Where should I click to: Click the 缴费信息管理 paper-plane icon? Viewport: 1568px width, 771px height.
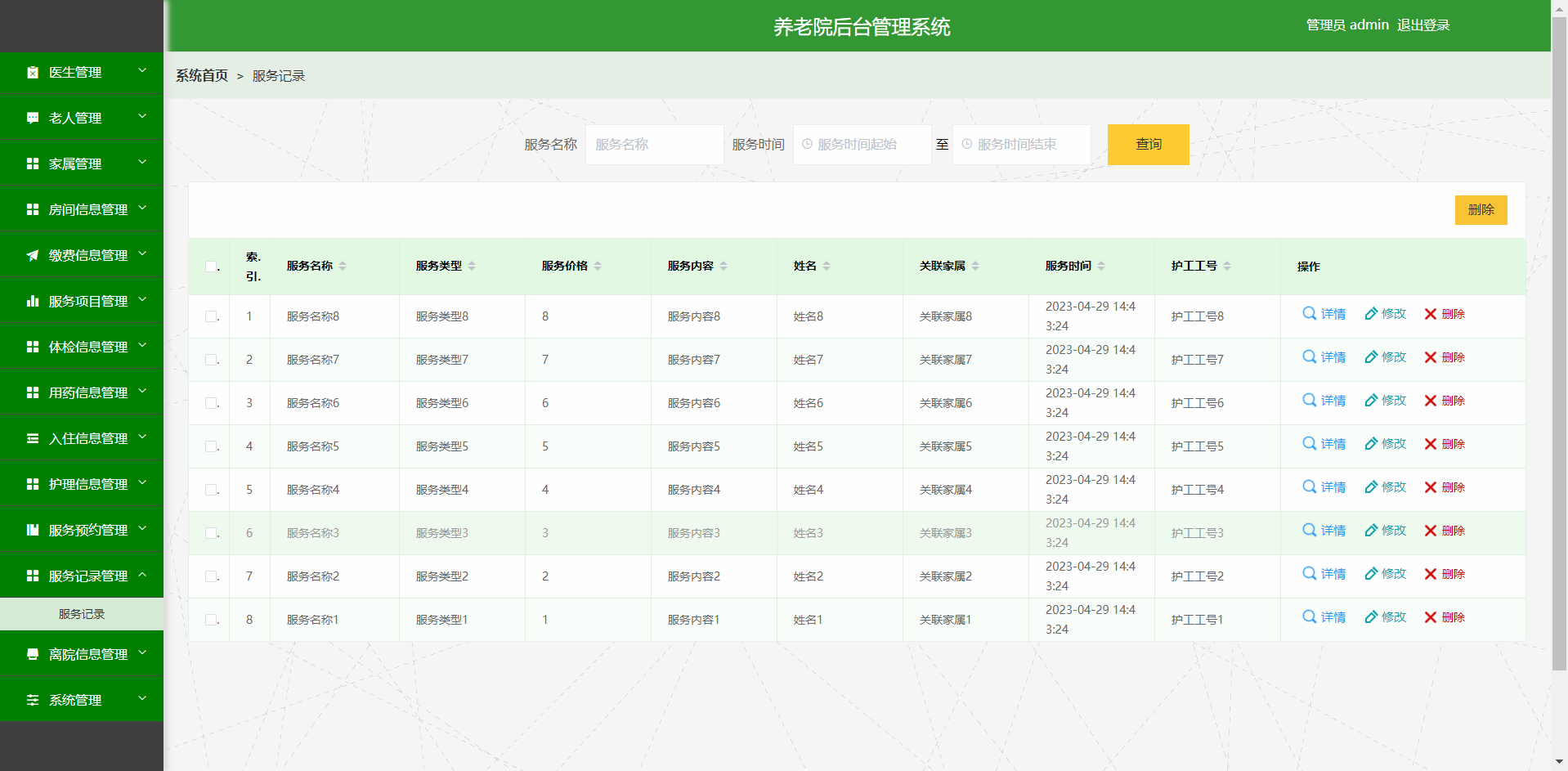click(33, 255)
